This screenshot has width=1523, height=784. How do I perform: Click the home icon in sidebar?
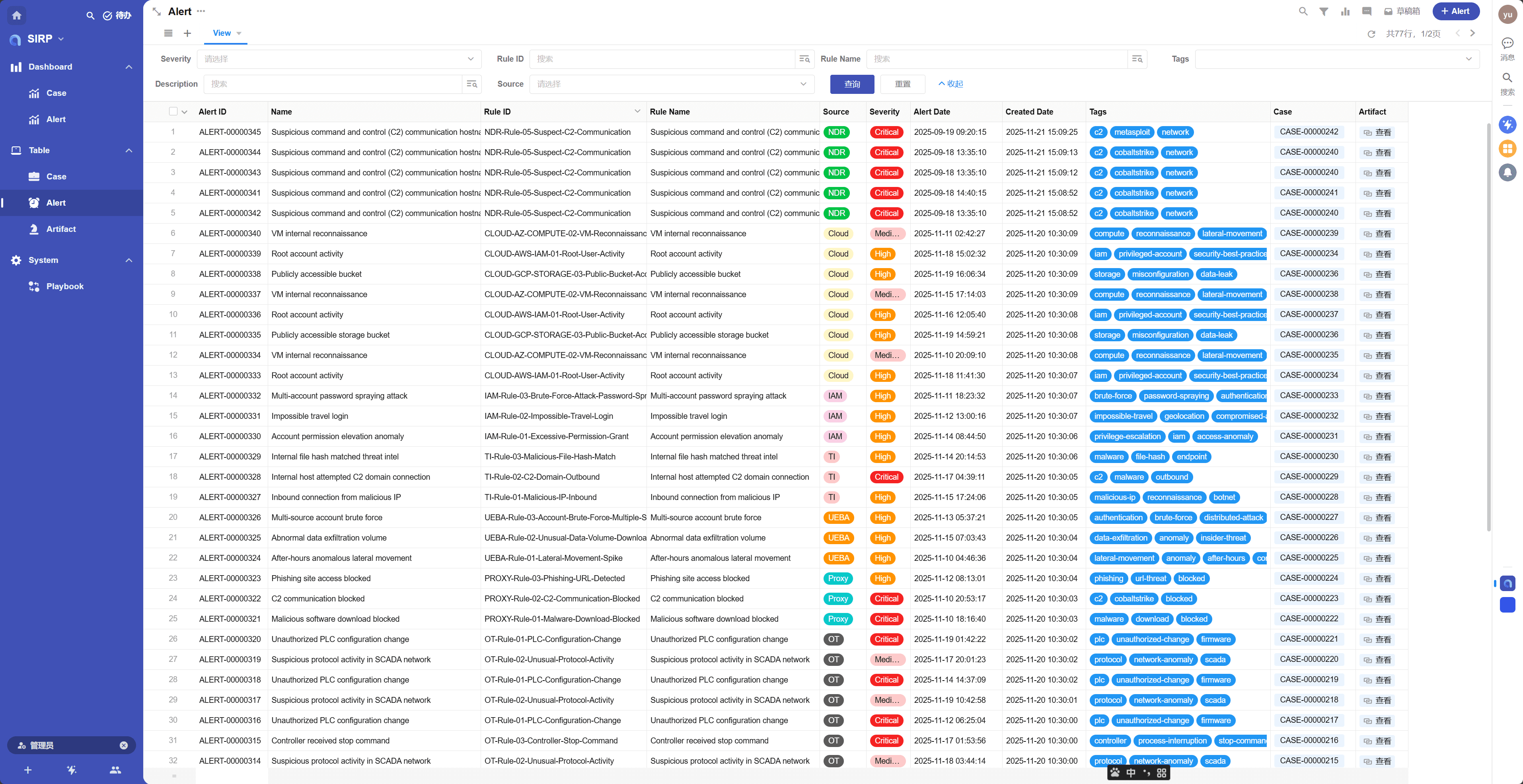click(x=17, y=16)
